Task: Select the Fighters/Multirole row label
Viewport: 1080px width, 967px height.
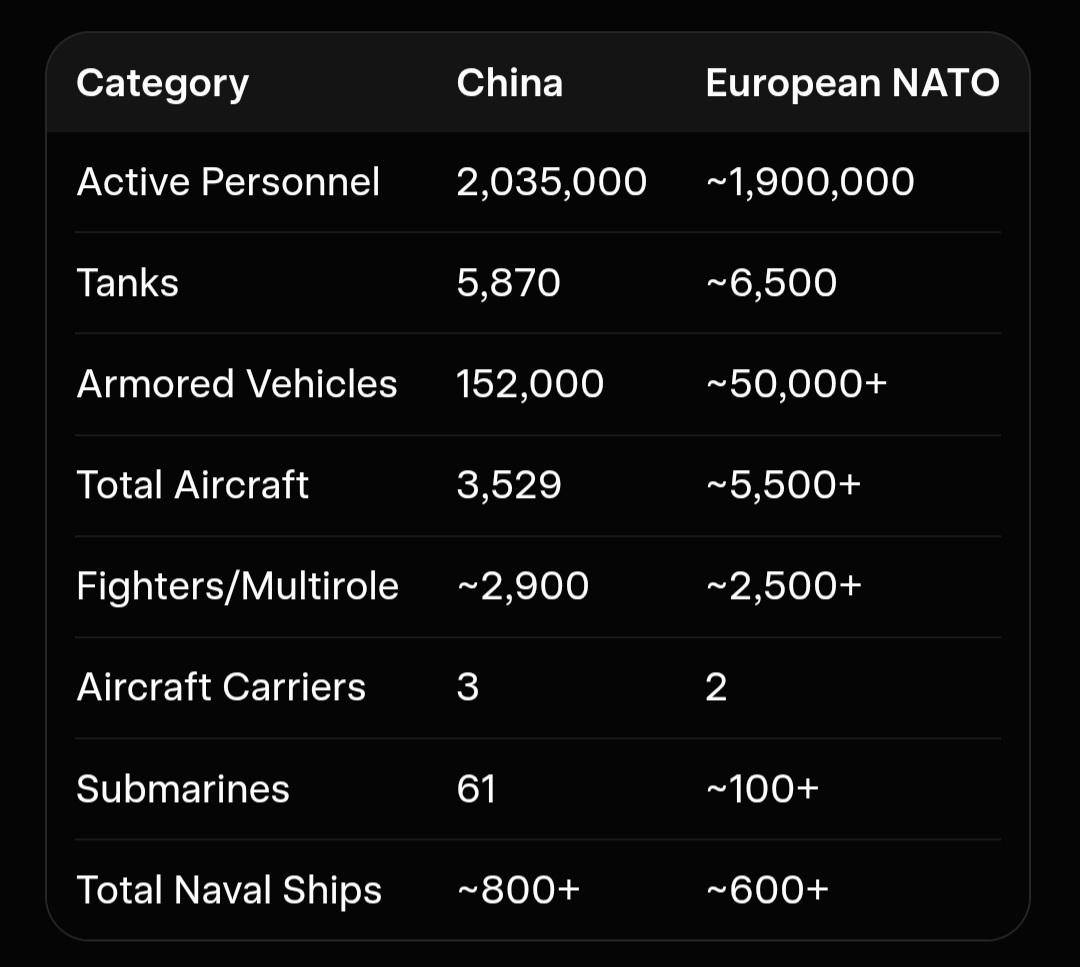Action: click(x=237, y=587)
